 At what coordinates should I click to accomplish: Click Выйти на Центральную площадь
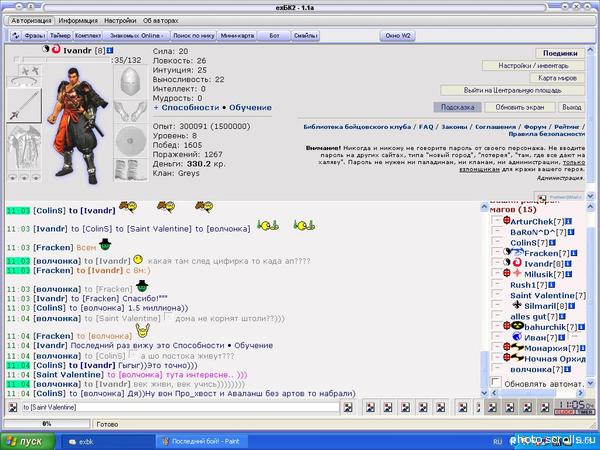[x=512, y=91]
